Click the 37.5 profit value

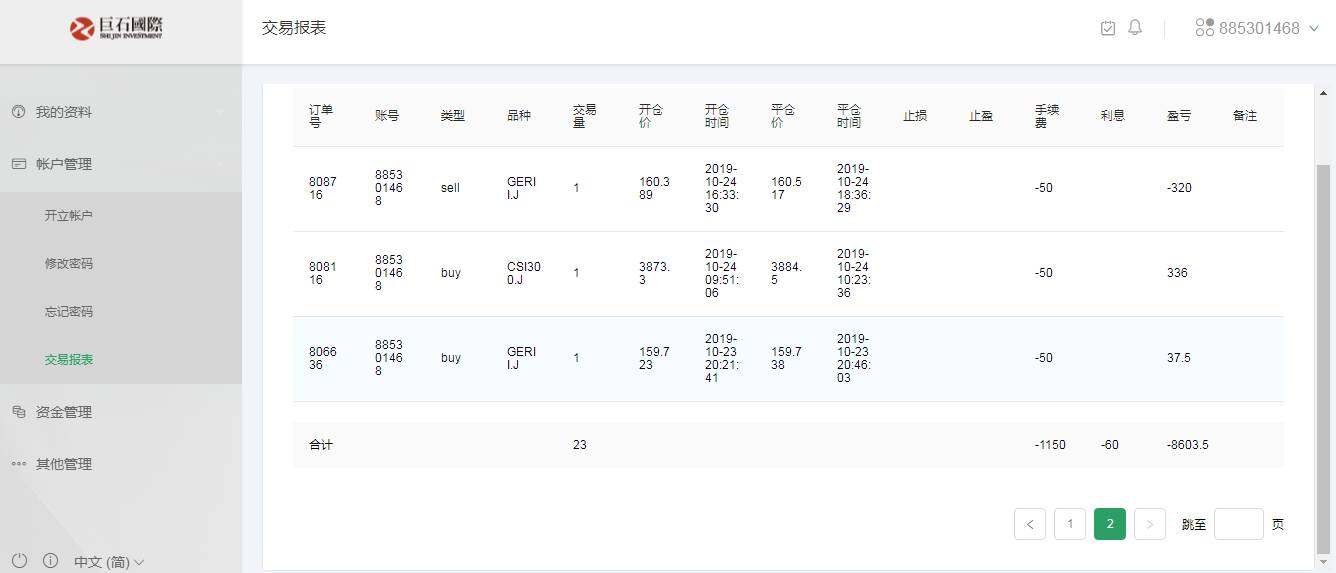[1179, 358]
